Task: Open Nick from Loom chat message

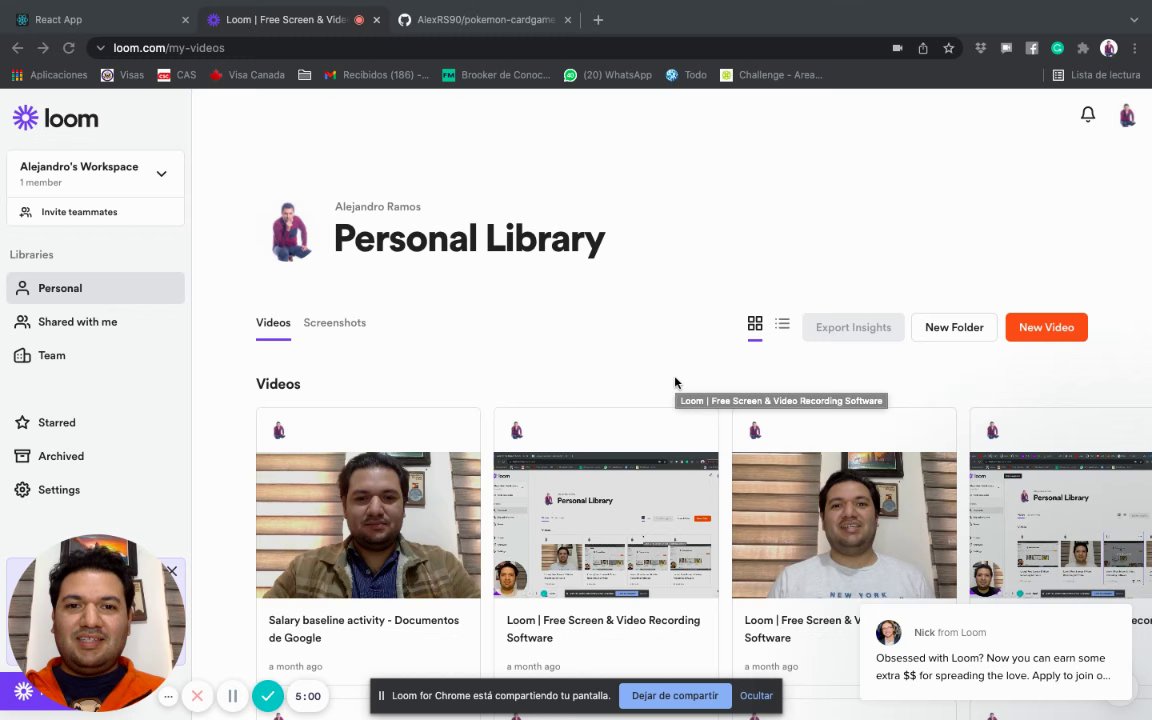Action: 996,652
